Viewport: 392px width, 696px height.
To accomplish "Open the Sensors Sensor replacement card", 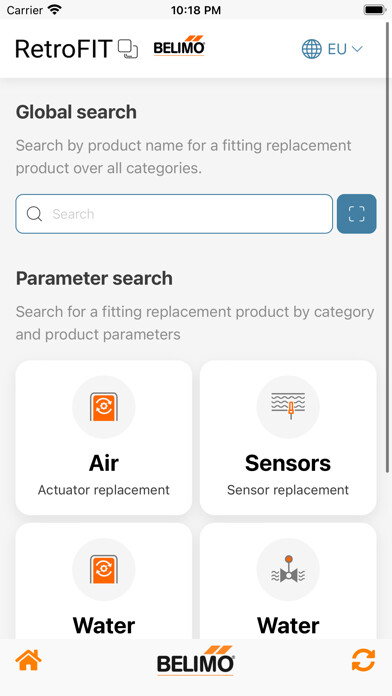I will [288, 438].
